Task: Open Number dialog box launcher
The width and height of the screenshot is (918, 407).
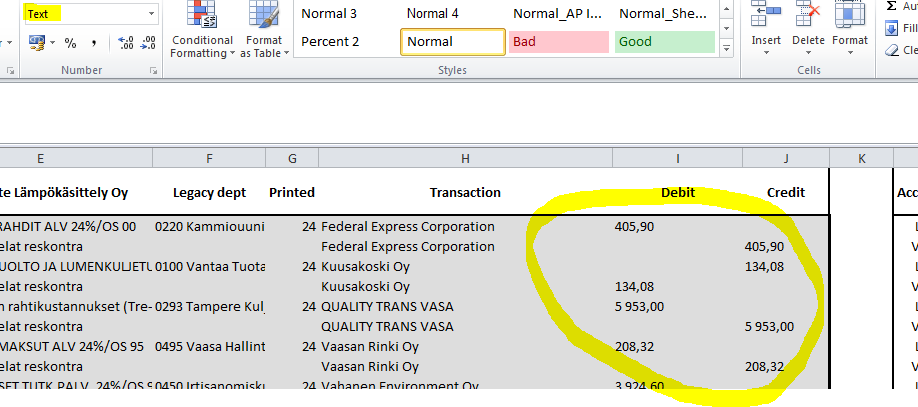Action: pos(153,71)
